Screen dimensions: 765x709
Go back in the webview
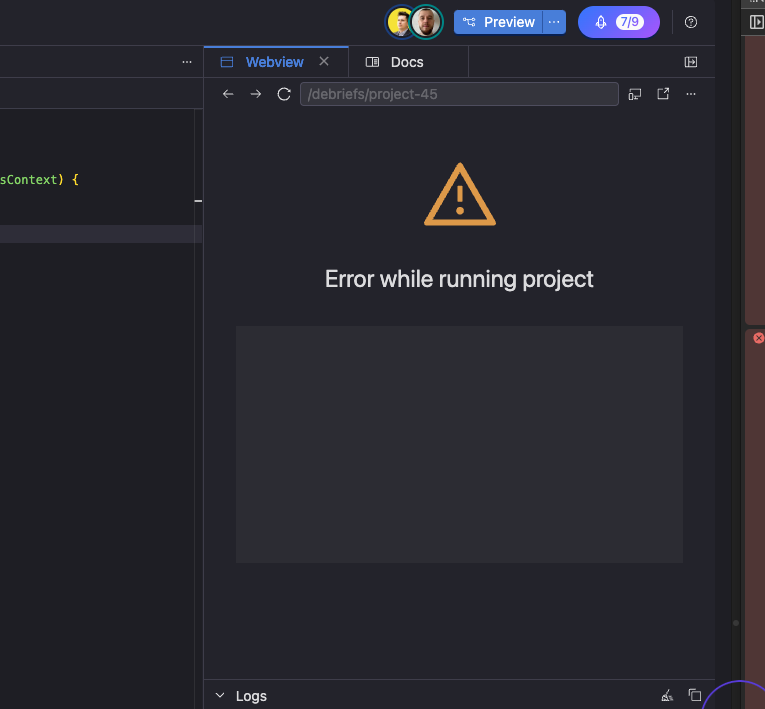228,94
